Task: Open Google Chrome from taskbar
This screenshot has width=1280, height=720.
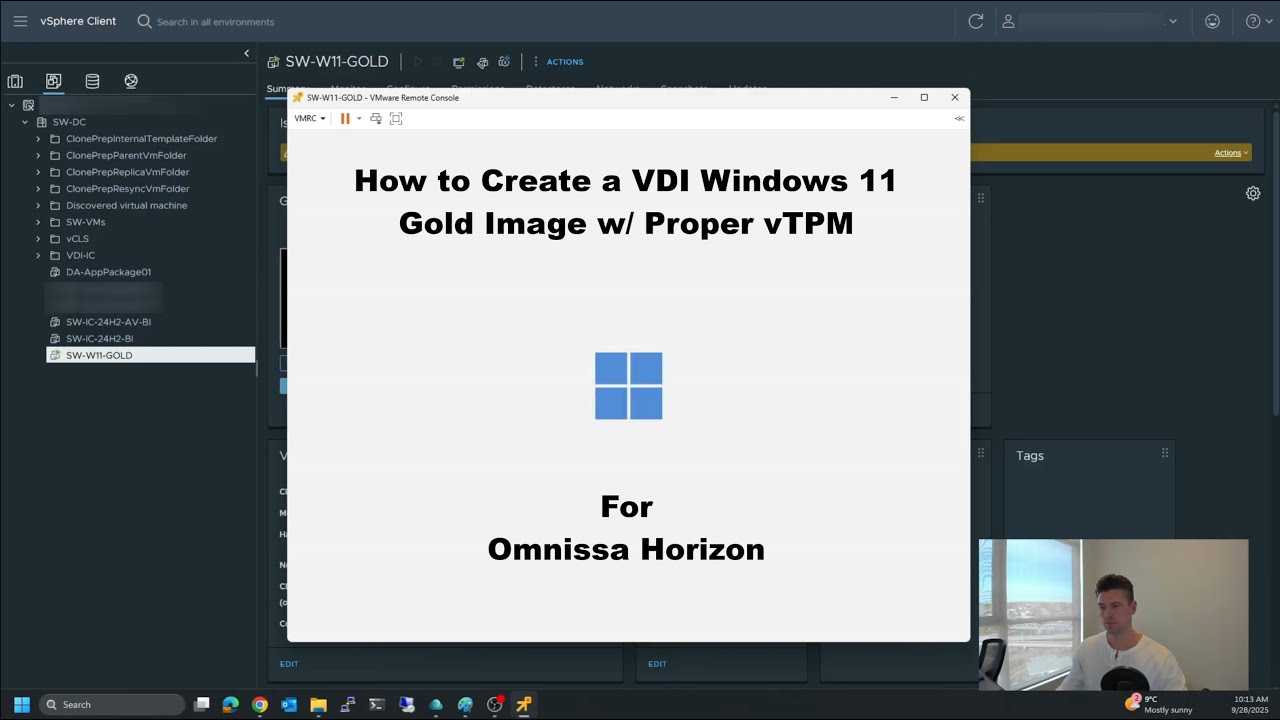Action: tap(260, 704)
